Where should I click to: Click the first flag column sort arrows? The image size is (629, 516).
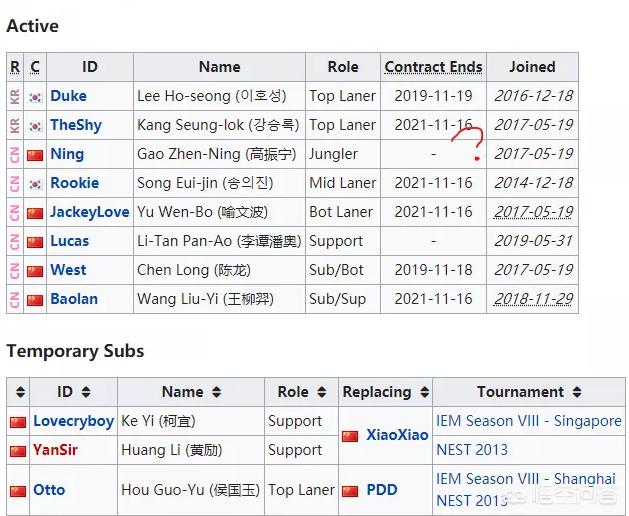click(20, 392)
